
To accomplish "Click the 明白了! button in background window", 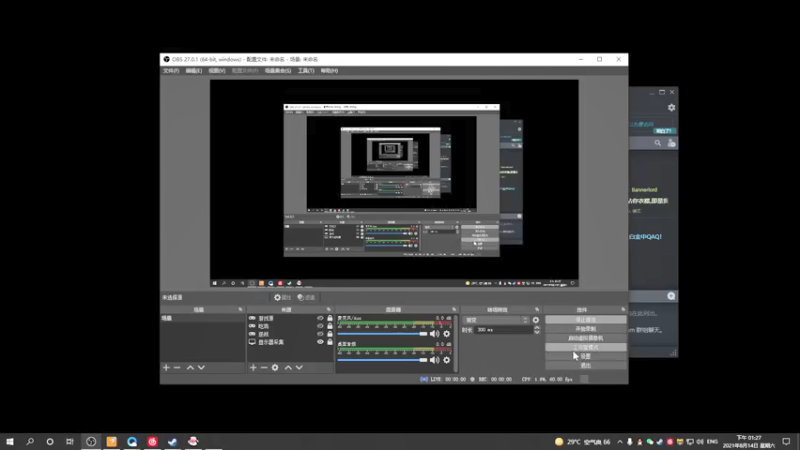I will (664, 131).
